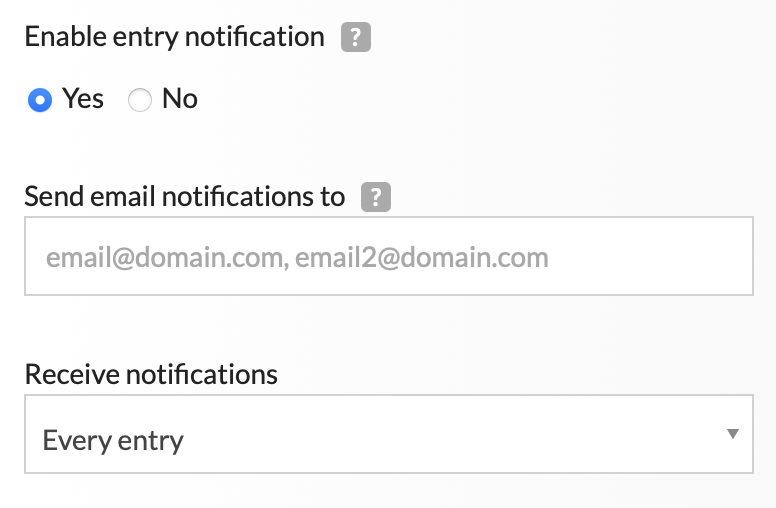Open the Receive notifications dropdown

coord(388,434)
